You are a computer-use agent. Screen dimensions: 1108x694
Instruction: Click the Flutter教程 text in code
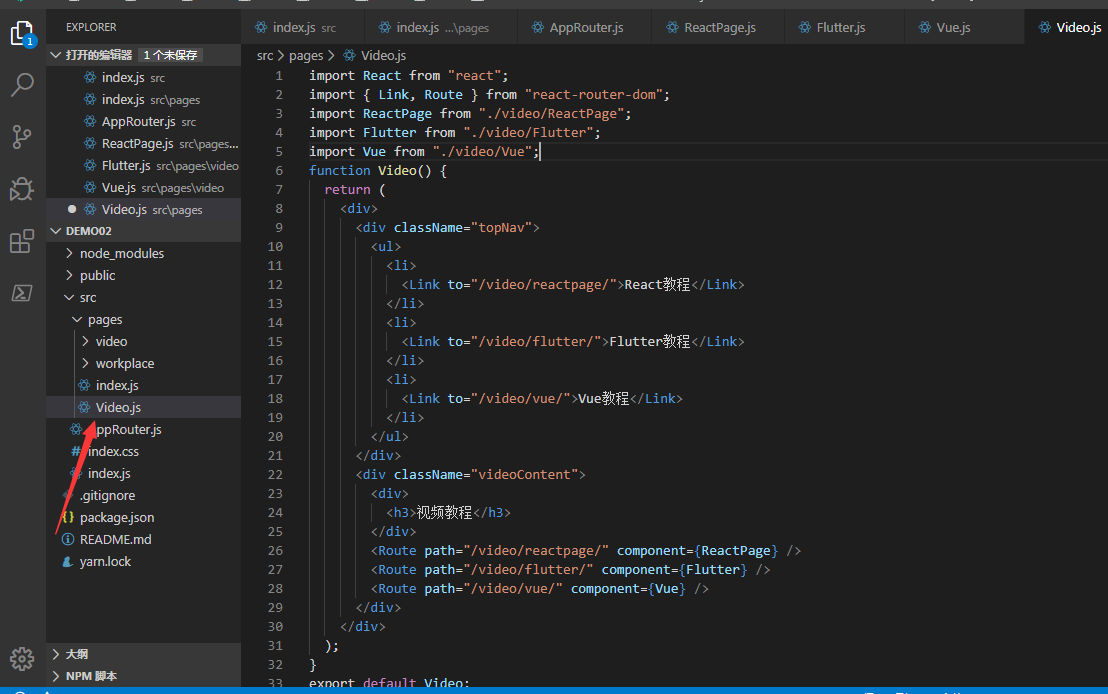[x=649, y=341]
